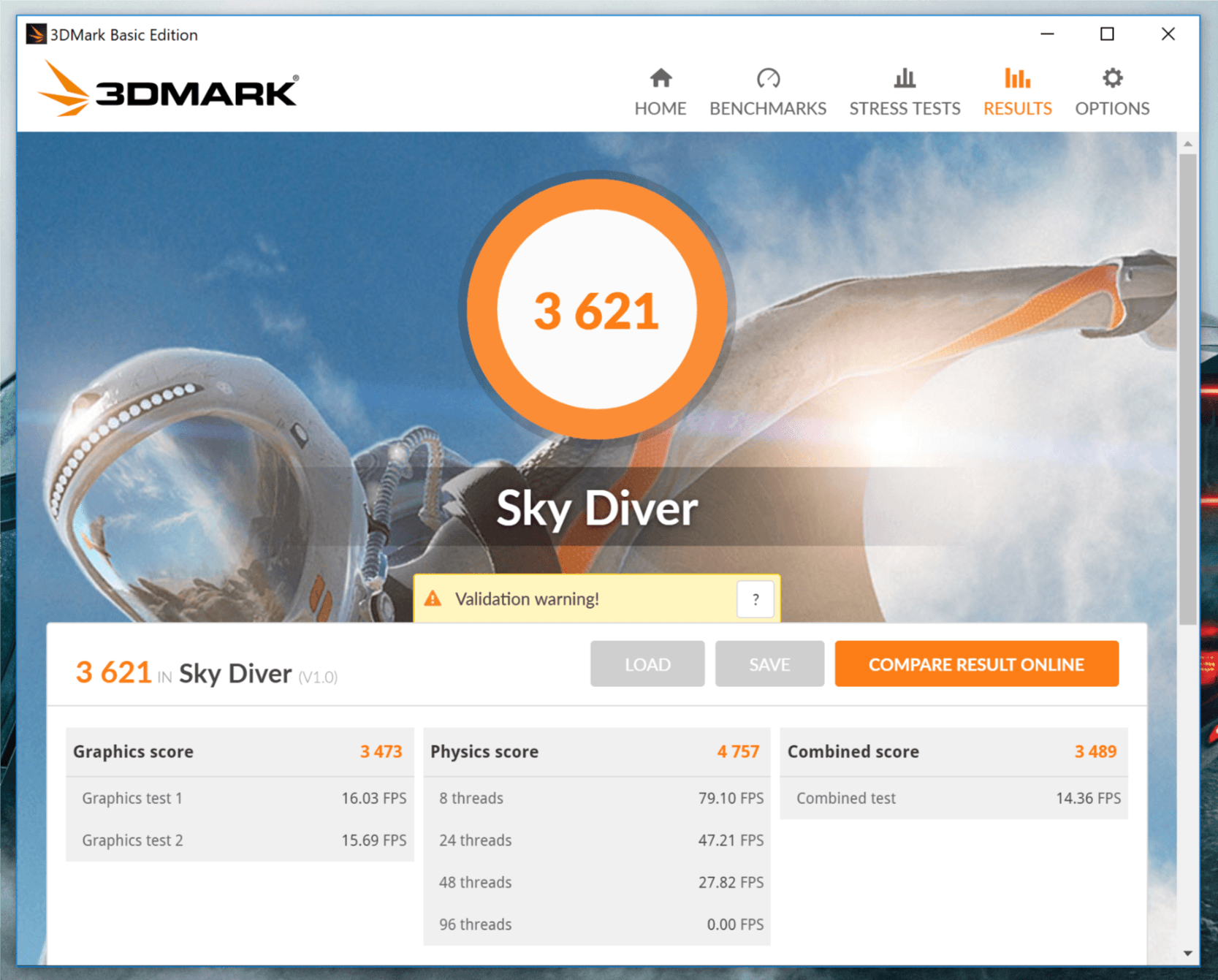This screenshot has width=1218, height=980.
Task: Click the 96 threads row label
Action: pos(475,924)
